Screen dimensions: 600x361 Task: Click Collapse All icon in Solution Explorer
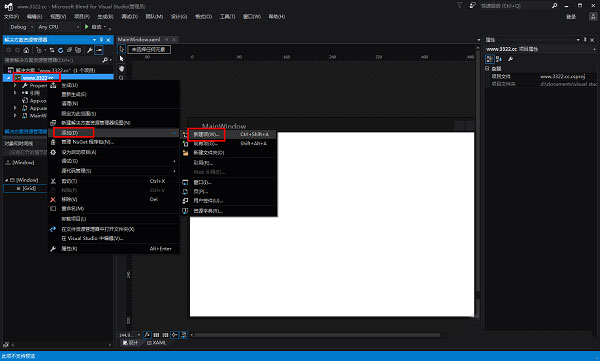coord(69,50)
